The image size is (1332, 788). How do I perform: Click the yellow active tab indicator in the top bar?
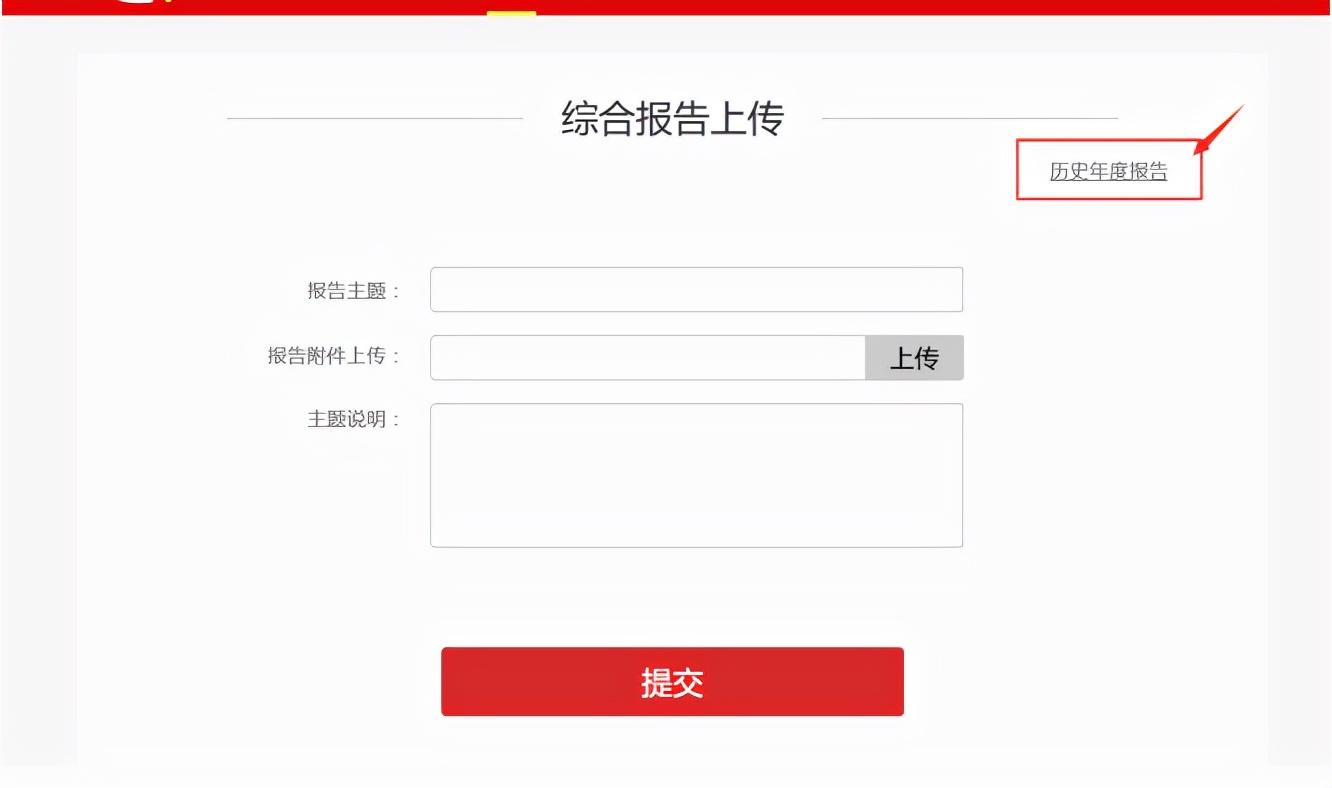tap(511, 13)
